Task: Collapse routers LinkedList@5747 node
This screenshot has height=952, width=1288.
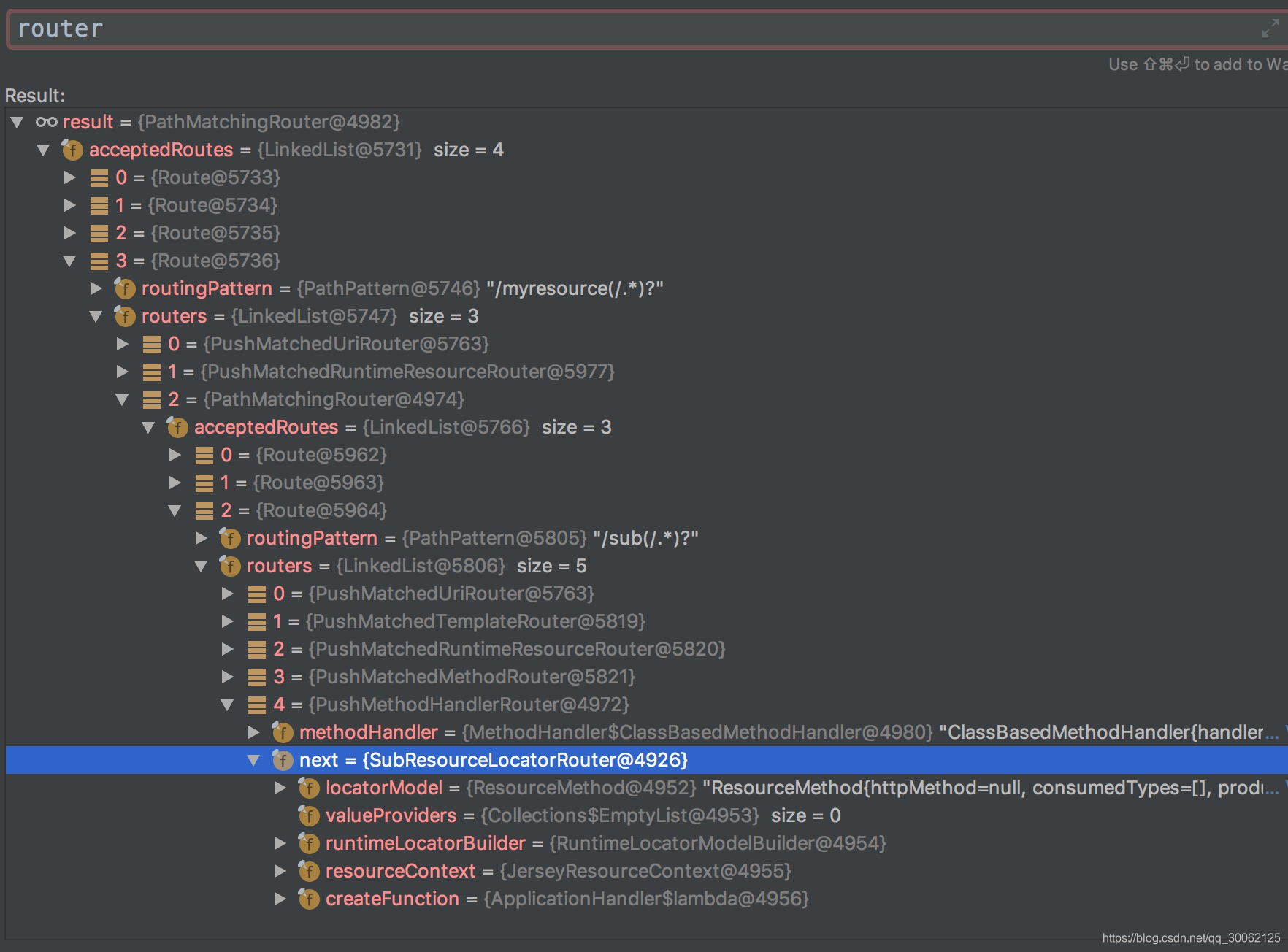Action: (96, 316)
